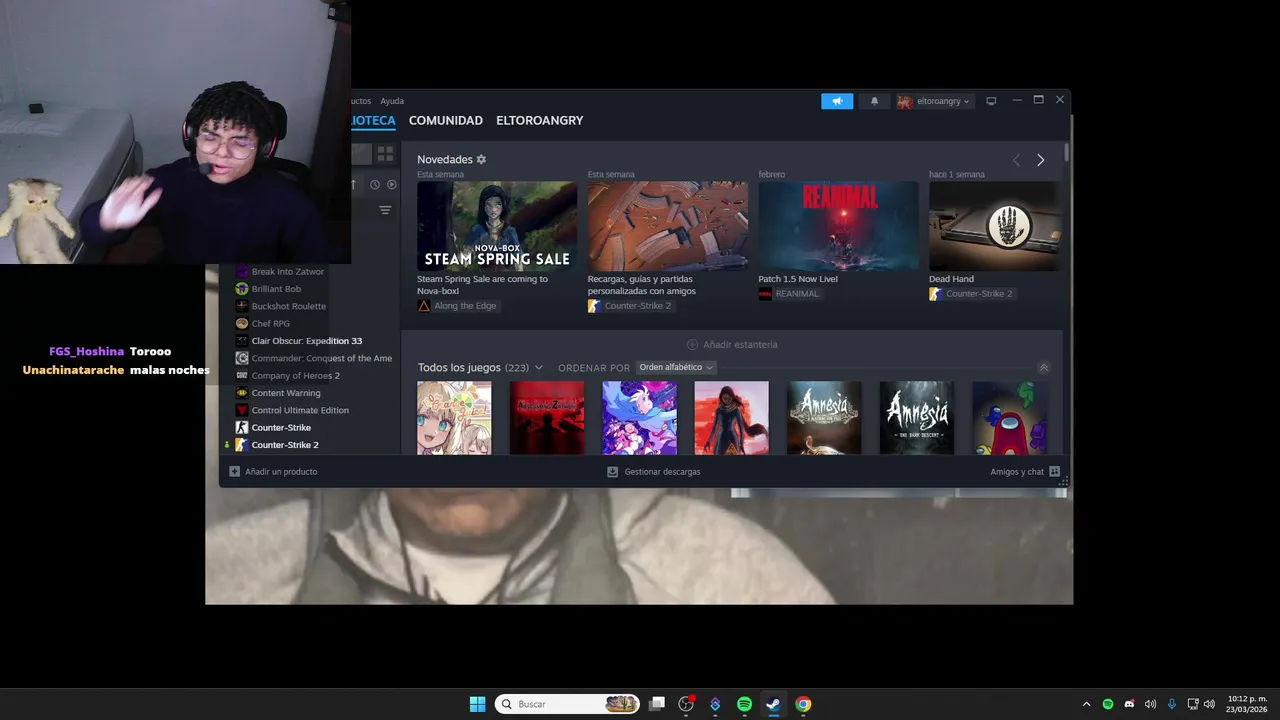Screen dimensions: 1280x720
Task: Open the REANIMAL Patch 1.5 news card
Action: 838,226
